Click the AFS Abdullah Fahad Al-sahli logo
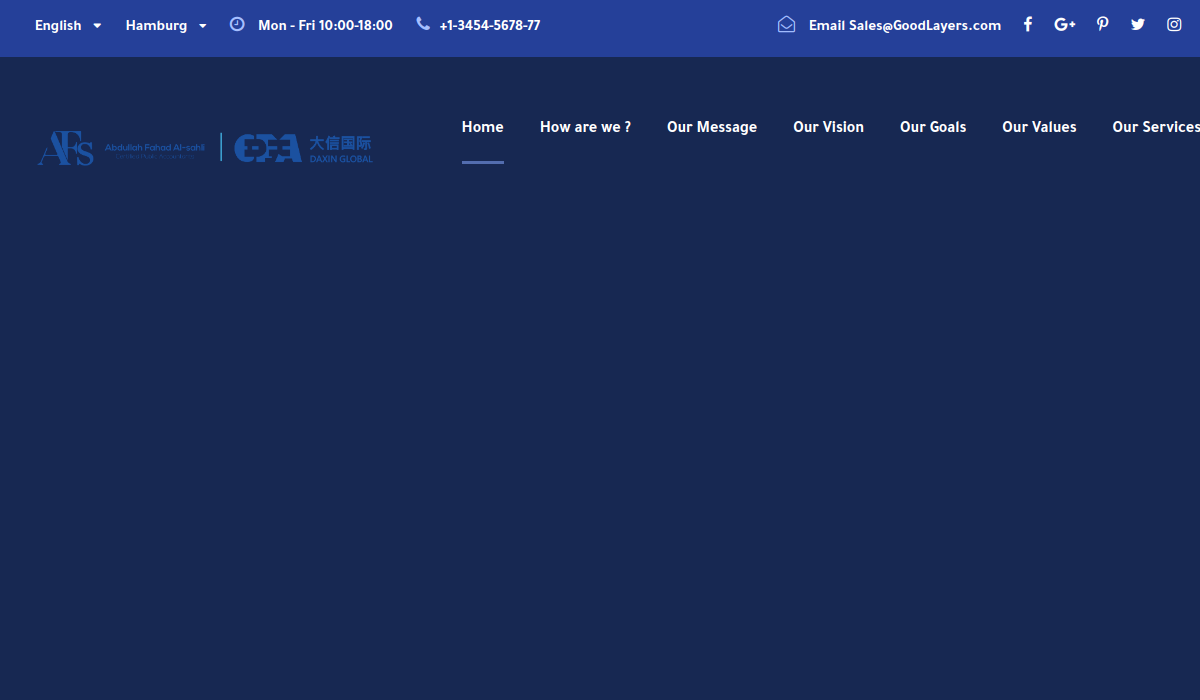 pyautogui.click(x=122, y=148)
